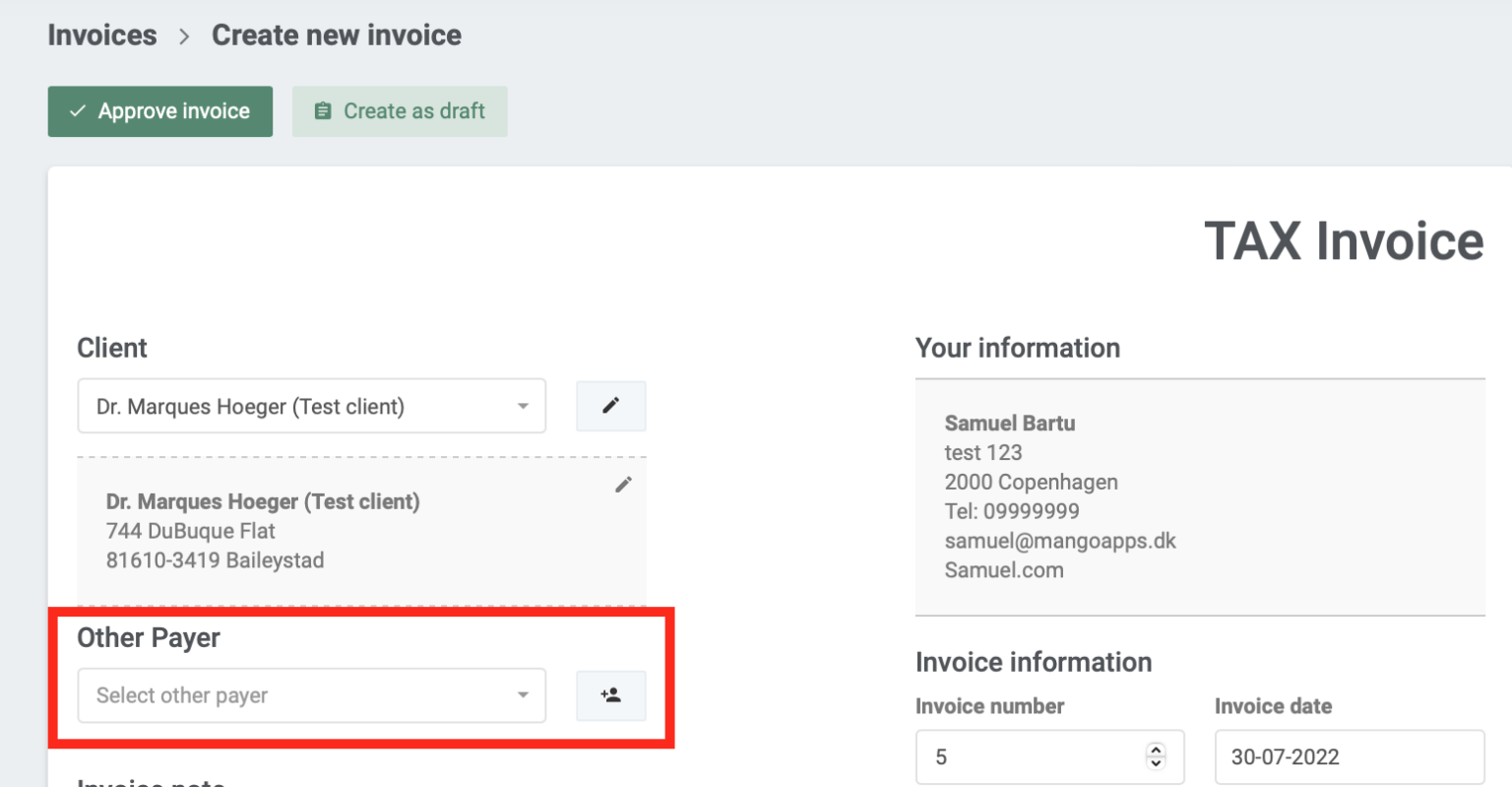Navigate back via the Invoices breadcrumb
This screenshot has width=1512, height=787.
click(x=101, y=34)
